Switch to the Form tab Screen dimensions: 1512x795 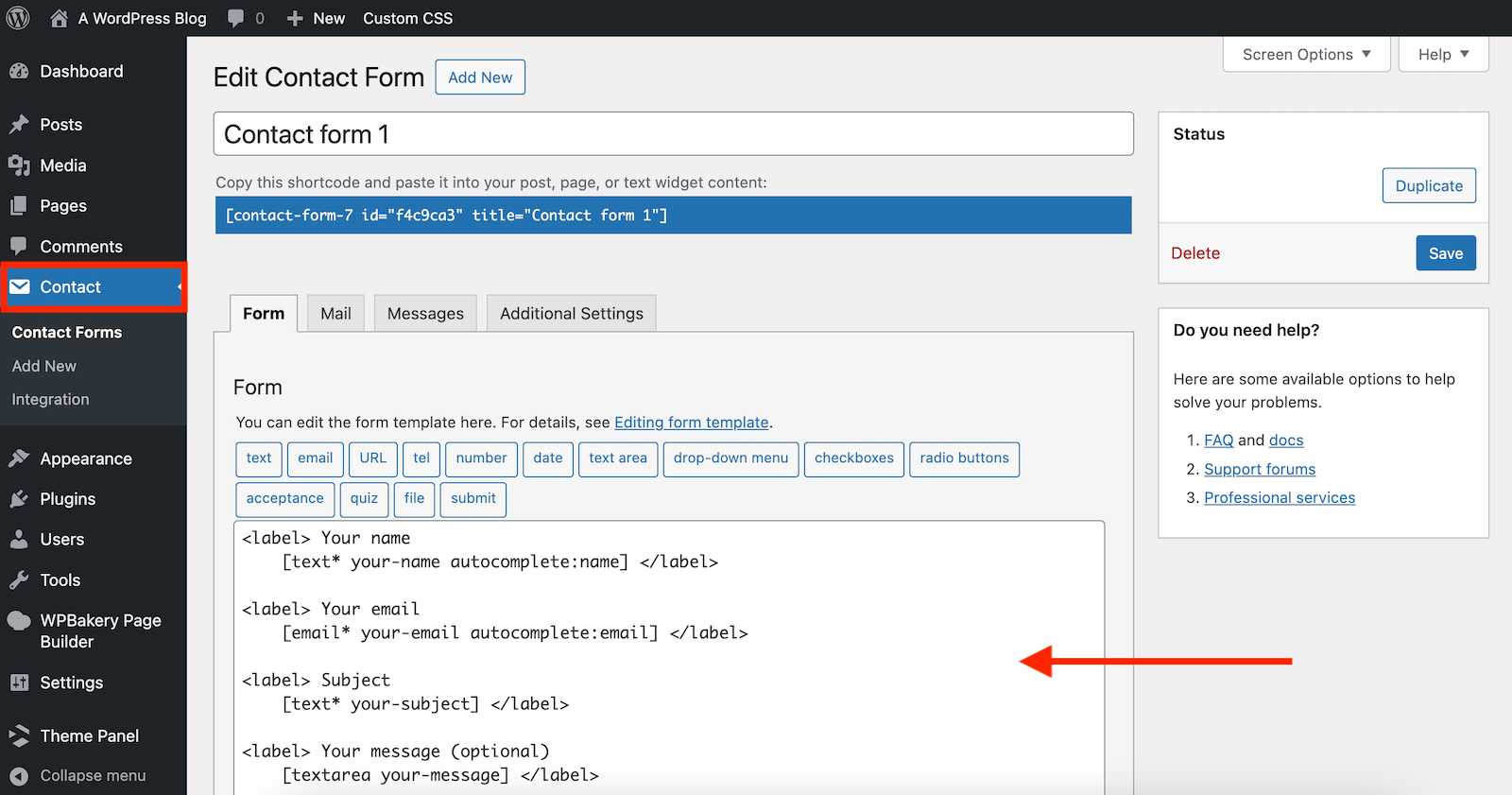pyautogui.click(x=264, y=313)
